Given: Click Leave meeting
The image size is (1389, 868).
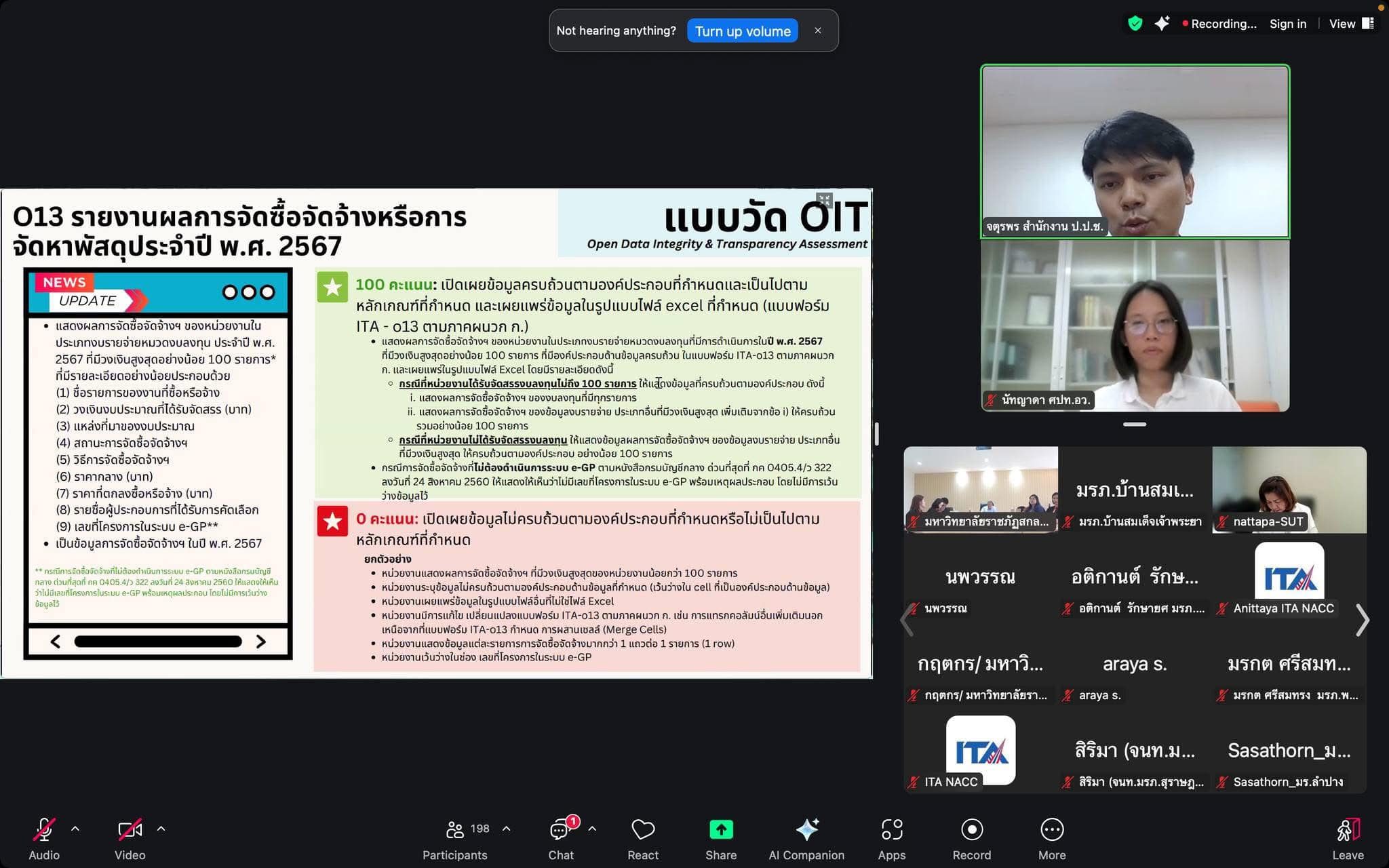Looking at the screenshot, I should coord(1348,839).
